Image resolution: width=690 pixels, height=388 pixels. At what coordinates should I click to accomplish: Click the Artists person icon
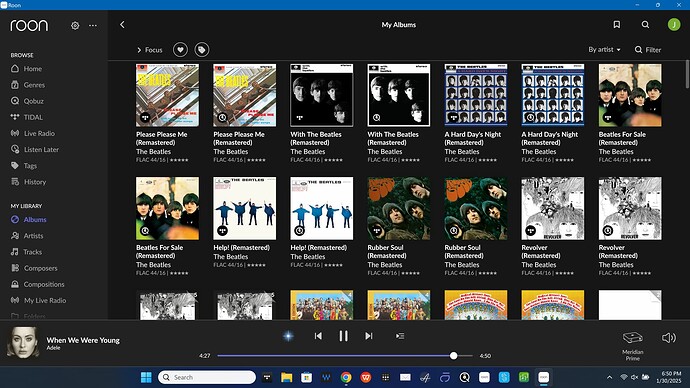click(15, 235)
